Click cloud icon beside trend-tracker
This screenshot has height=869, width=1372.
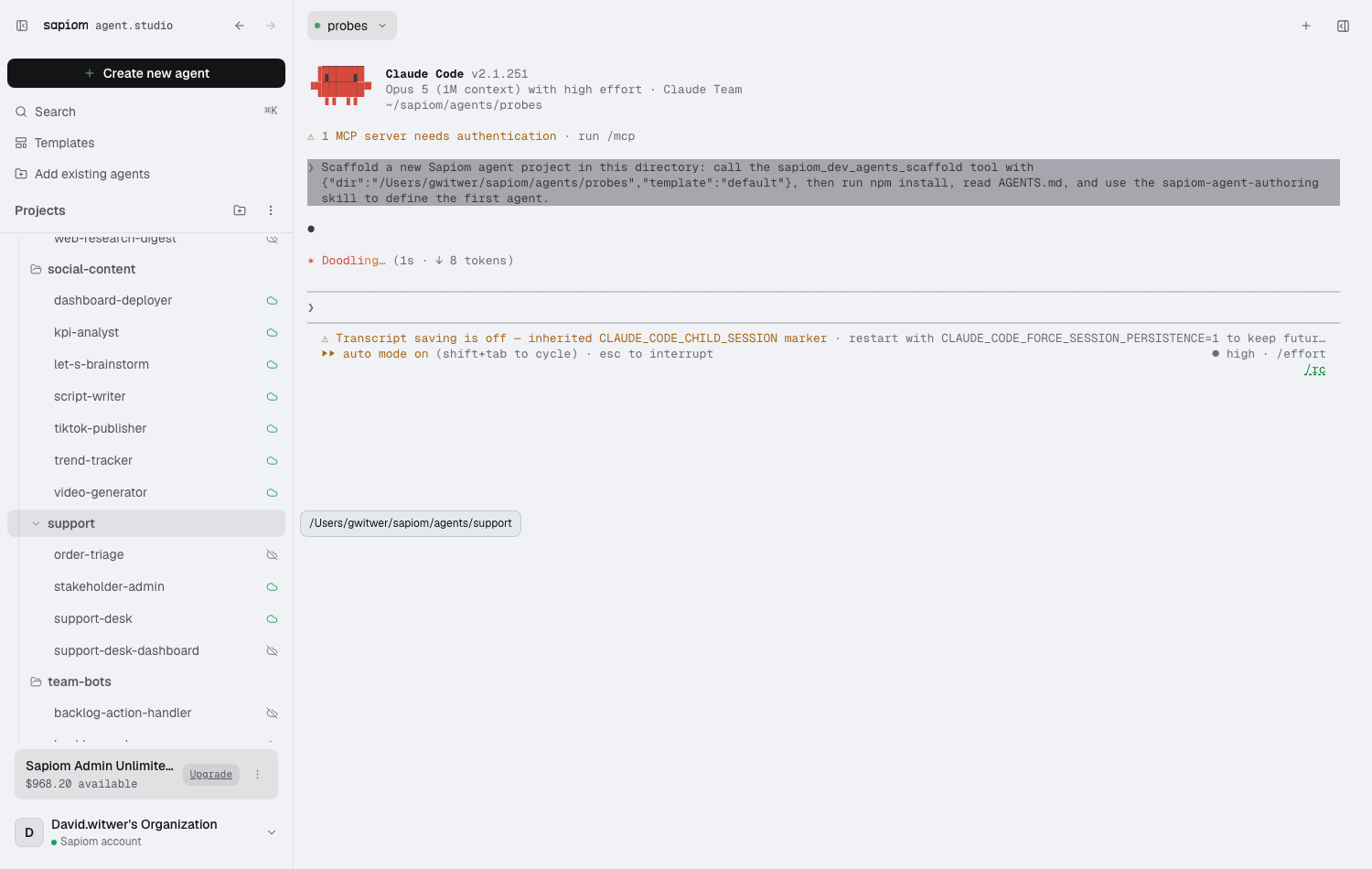click(272, 461)
